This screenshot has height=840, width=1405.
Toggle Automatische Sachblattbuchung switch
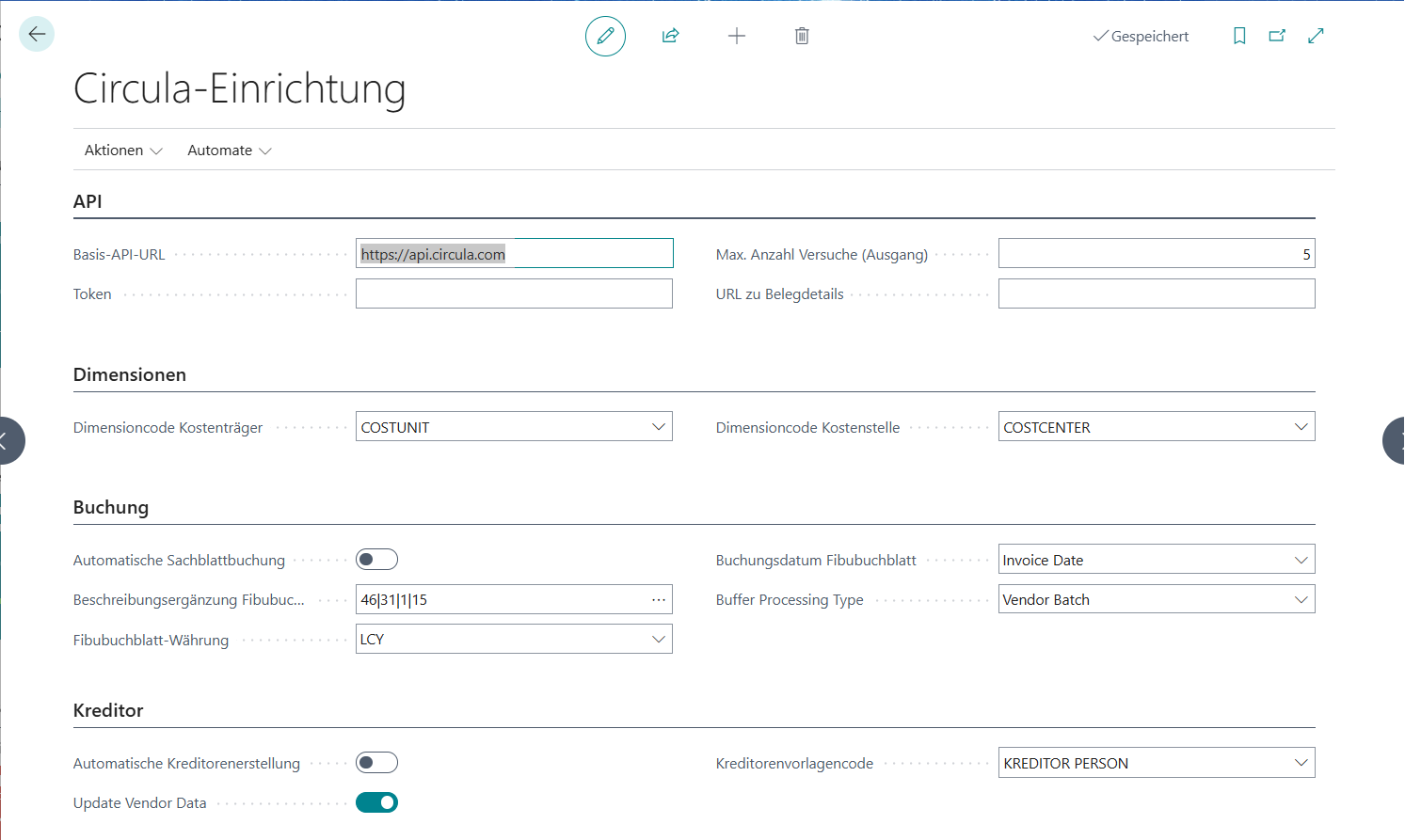376,560
